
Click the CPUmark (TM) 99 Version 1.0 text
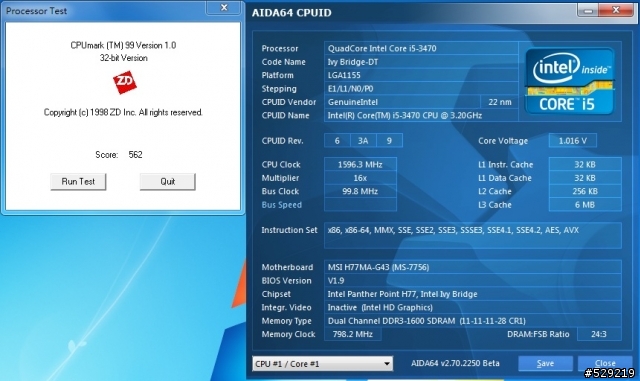tap(123, 45)
